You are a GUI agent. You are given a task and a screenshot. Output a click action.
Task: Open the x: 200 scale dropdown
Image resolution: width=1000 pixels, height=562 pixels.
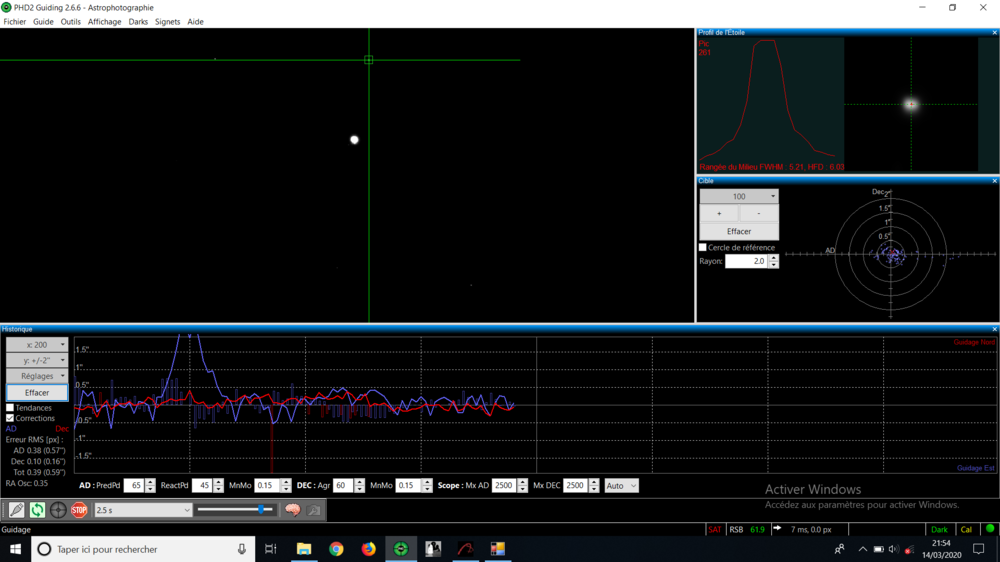click(x=37, y=344)
